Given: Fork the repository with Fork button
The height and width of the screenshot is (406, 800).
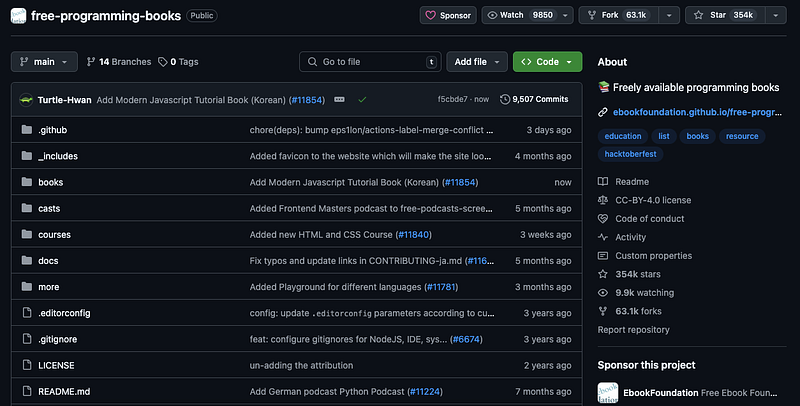Looking at the screenshot, I should [618, 15].
